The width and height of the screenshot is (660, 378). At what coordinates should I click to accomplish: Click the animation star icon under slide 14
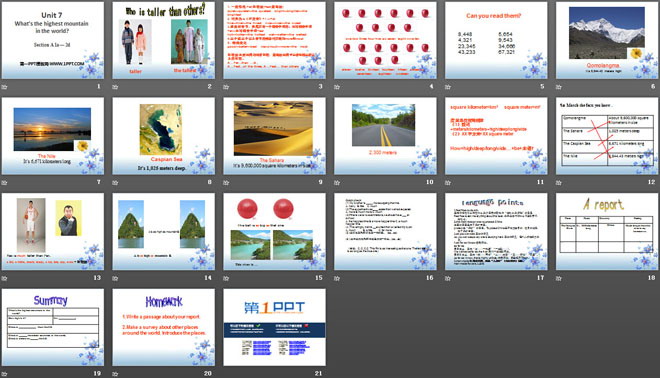115,278
